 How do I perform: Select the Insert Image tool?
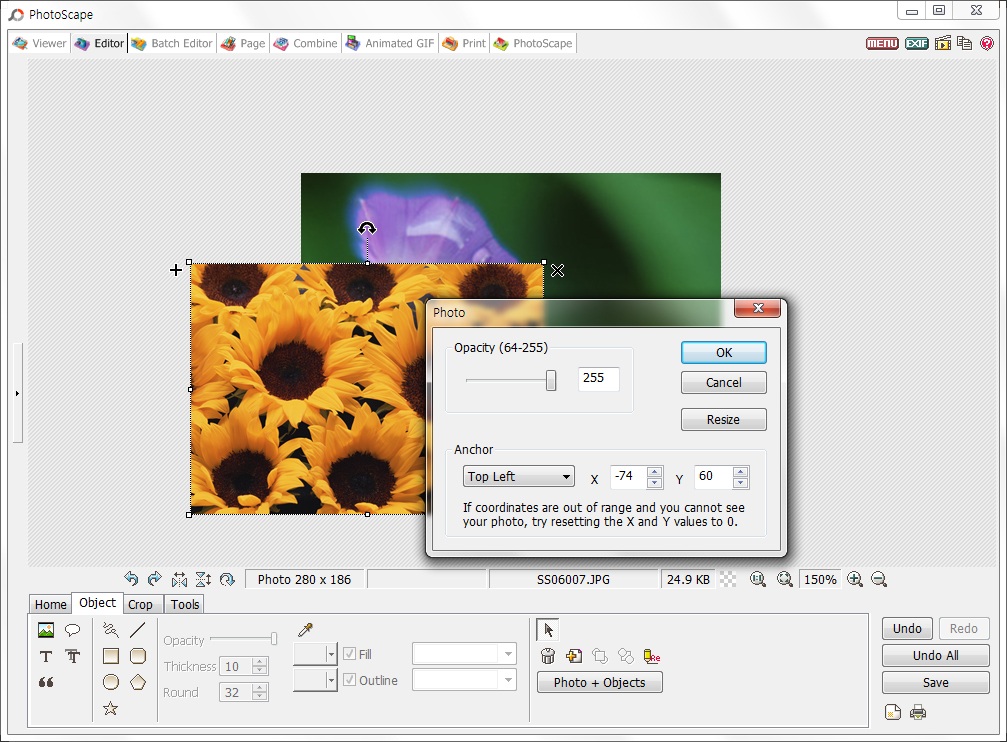point(45,629)
